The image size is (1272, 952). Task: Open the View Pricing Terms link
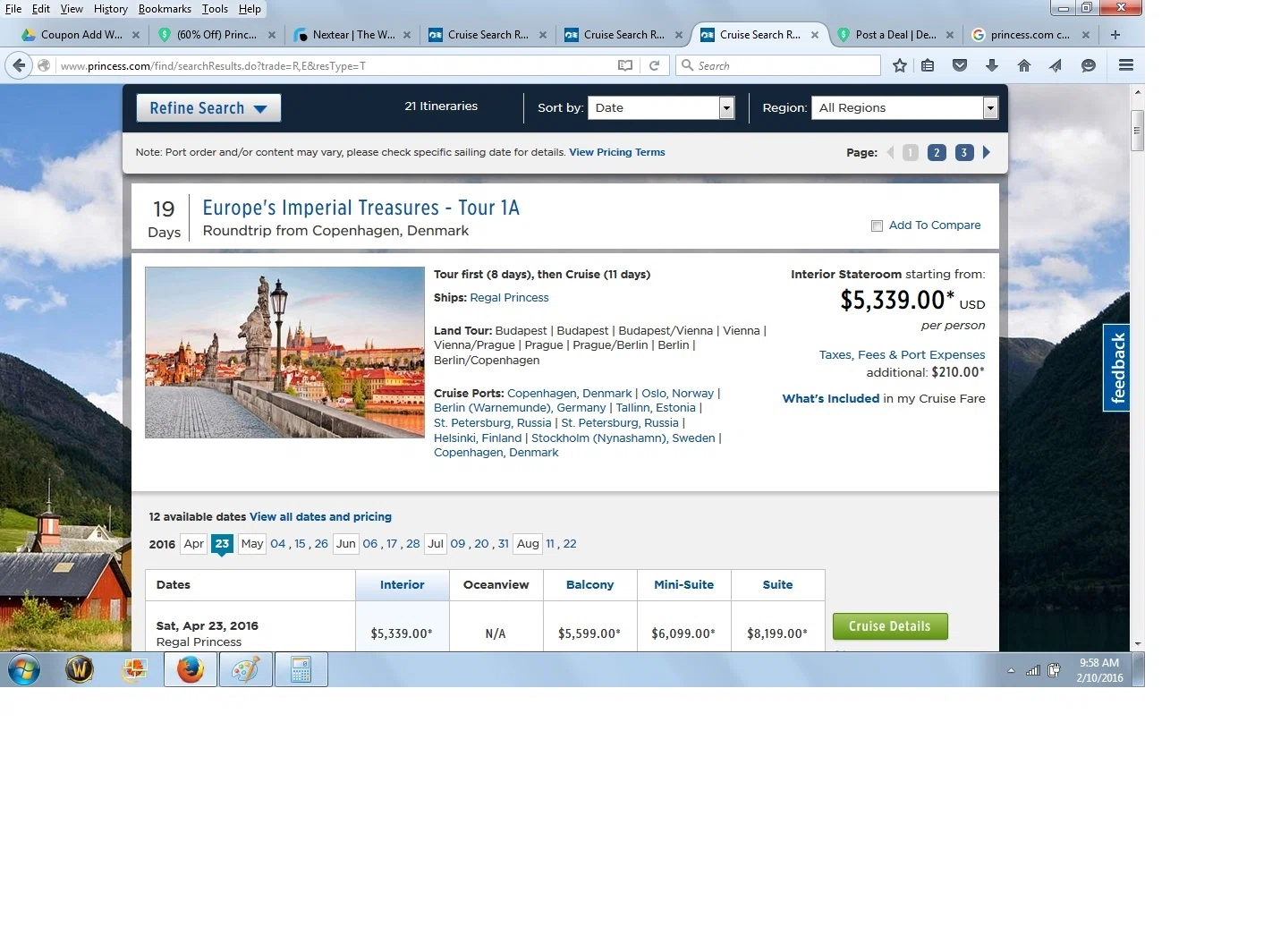click(617, 152)
